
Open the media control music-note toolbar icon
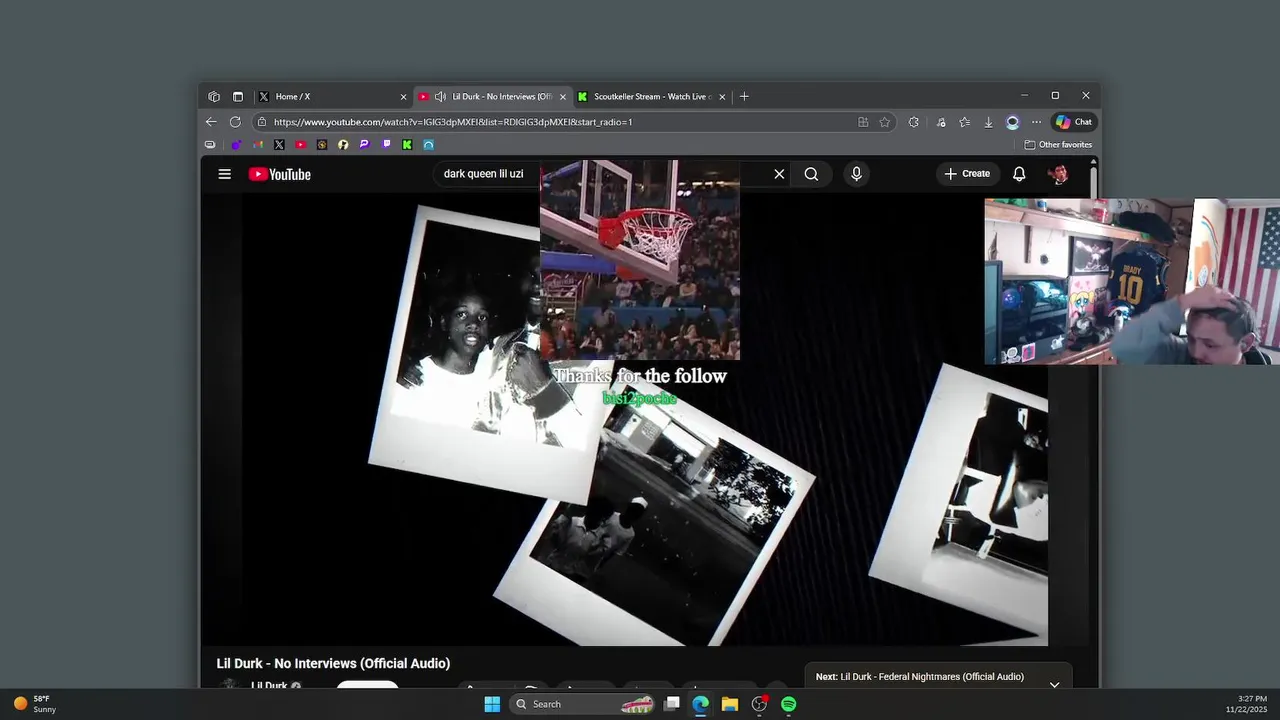[941, 122]
